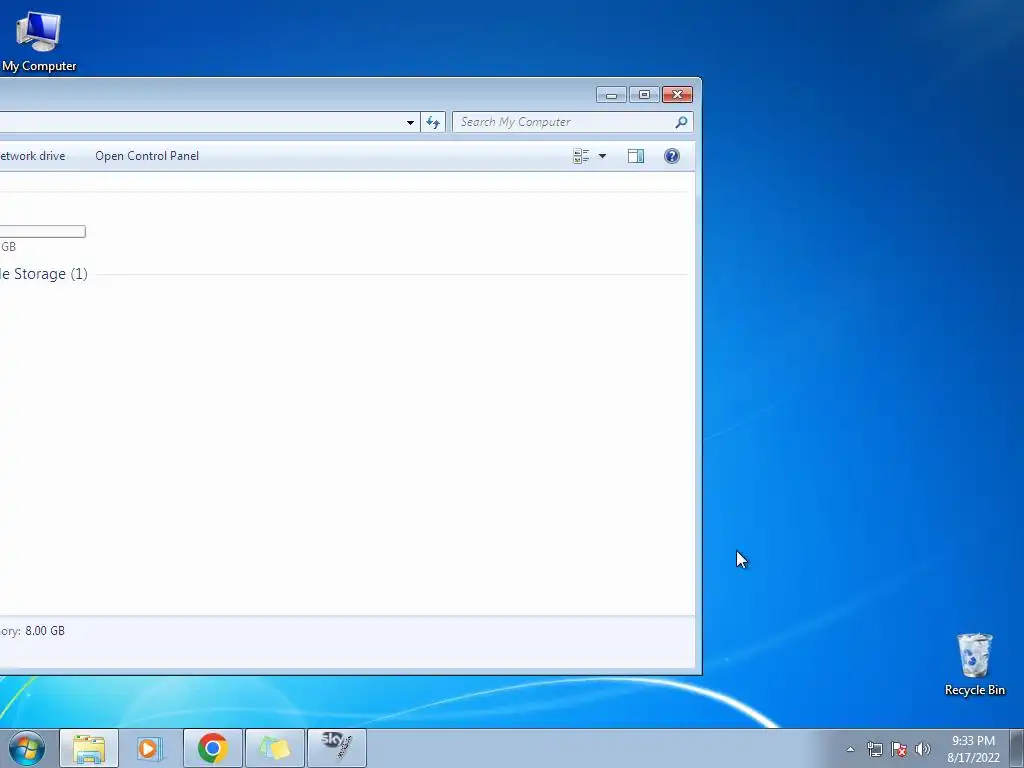Change your view icon in toolbar
The height and width of the screenshot is (768, 1024).
point(581,156)
